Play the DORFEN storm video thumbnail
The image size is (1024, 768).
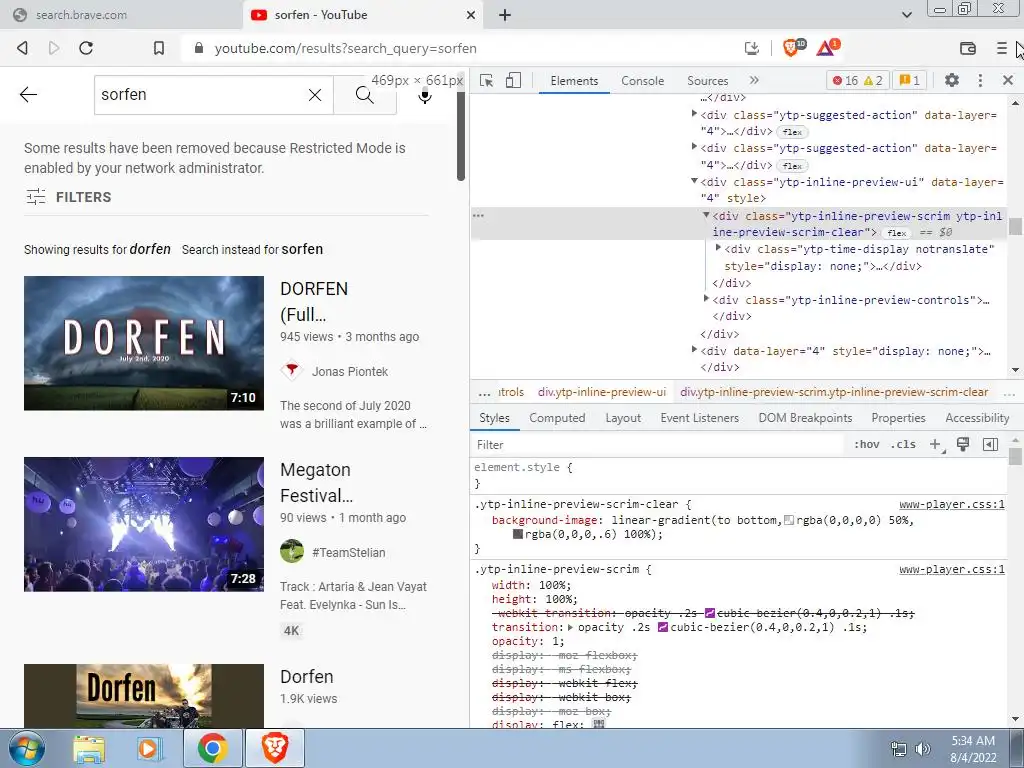144,343
